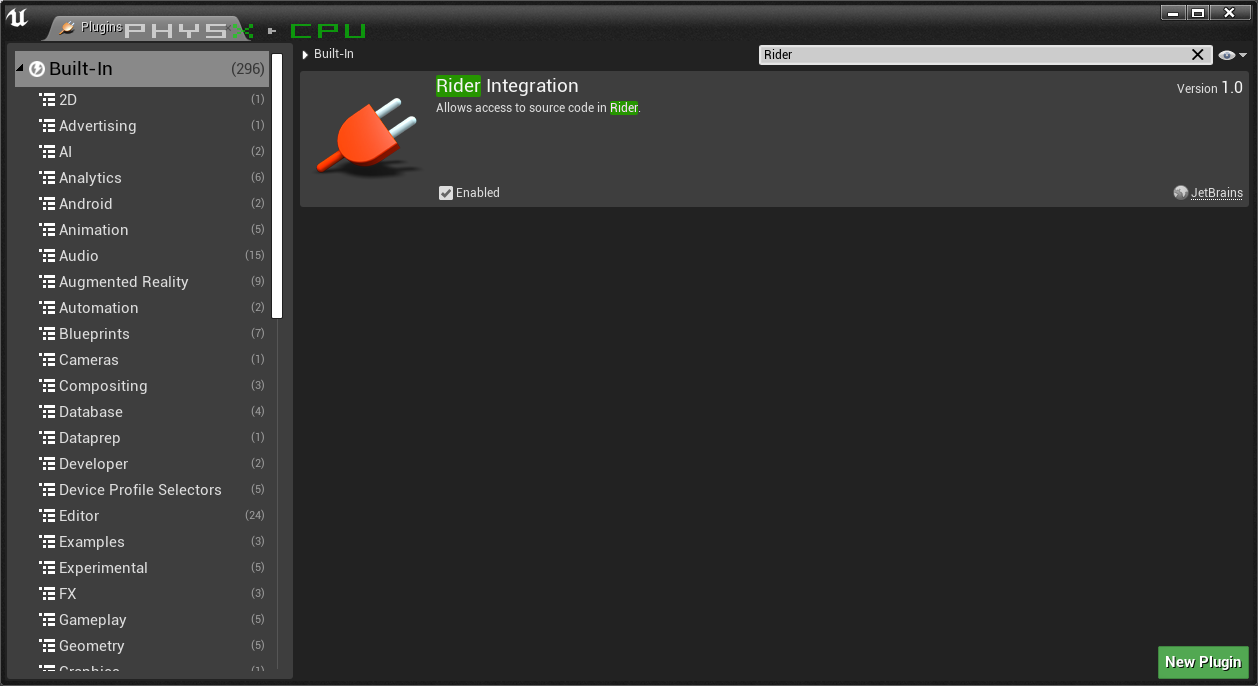This screenshot has width=1258, height=686.
Task: Click the Dataprep category list icon
Action: pyautogui.click(x=47, y=438)
